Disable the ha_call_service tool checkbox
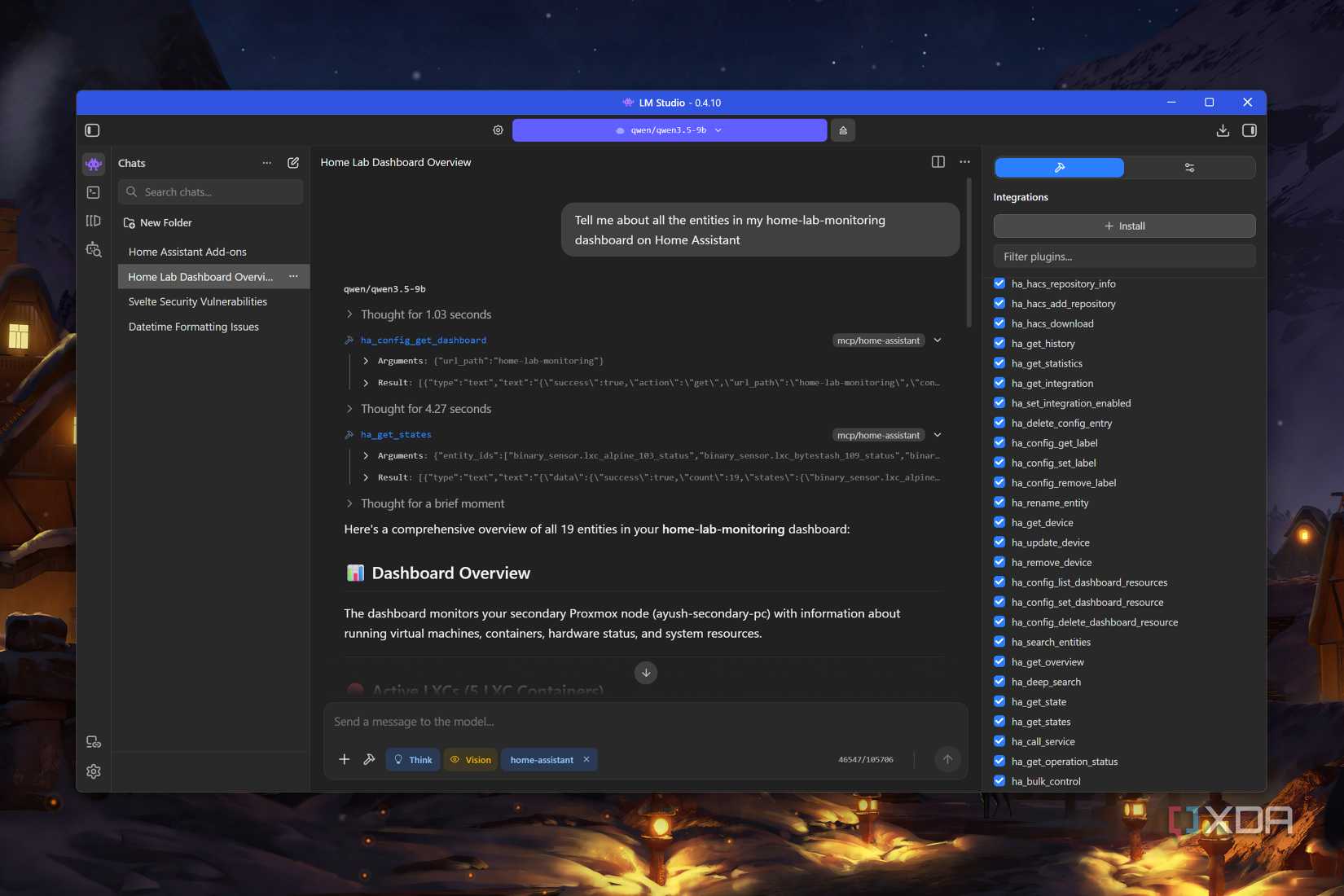This screenshot has width=1344, height=896. [999, 741]
